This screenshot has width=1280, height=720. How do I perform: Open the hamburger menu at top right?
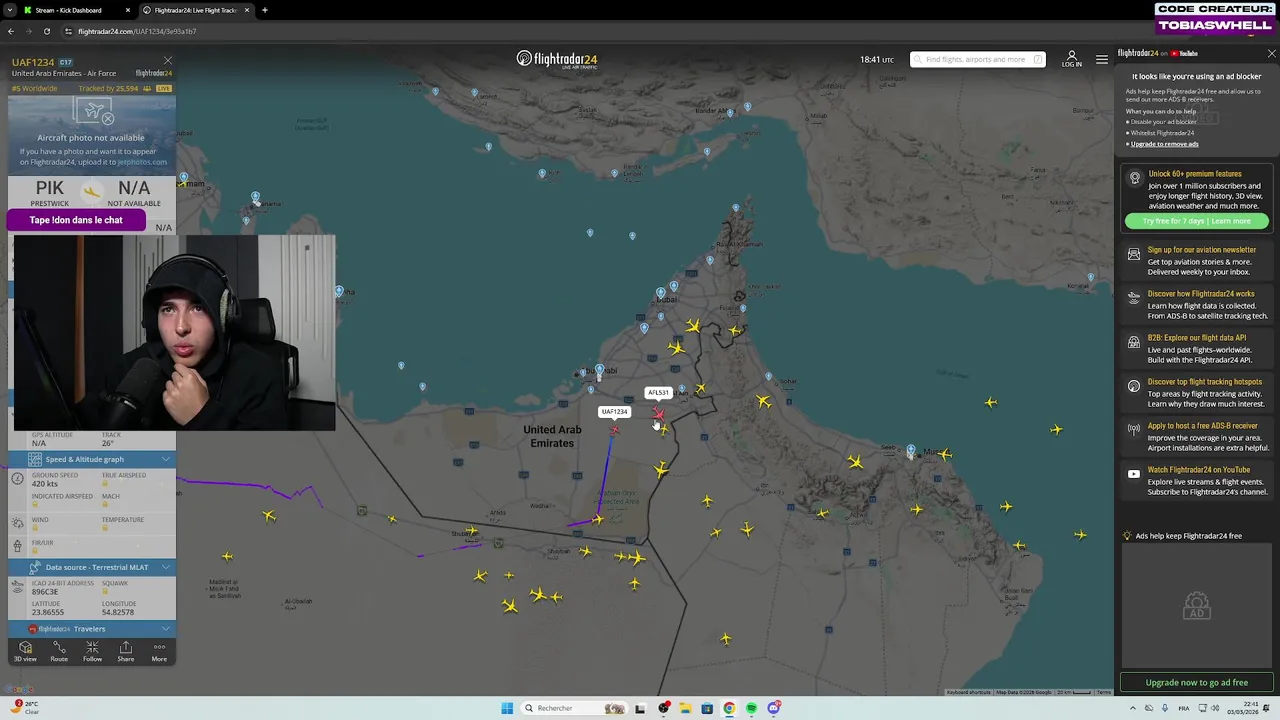click(1101, 59)
